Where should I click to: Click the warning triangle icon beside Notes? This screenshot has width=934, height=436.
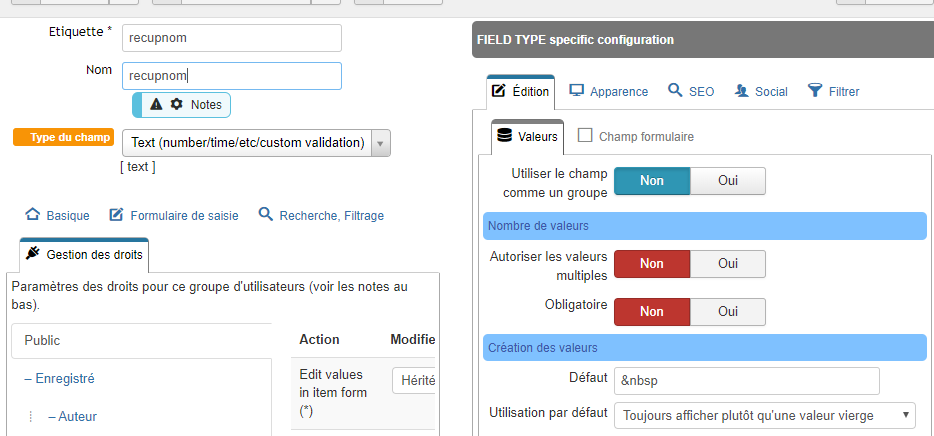pos(156,105)
